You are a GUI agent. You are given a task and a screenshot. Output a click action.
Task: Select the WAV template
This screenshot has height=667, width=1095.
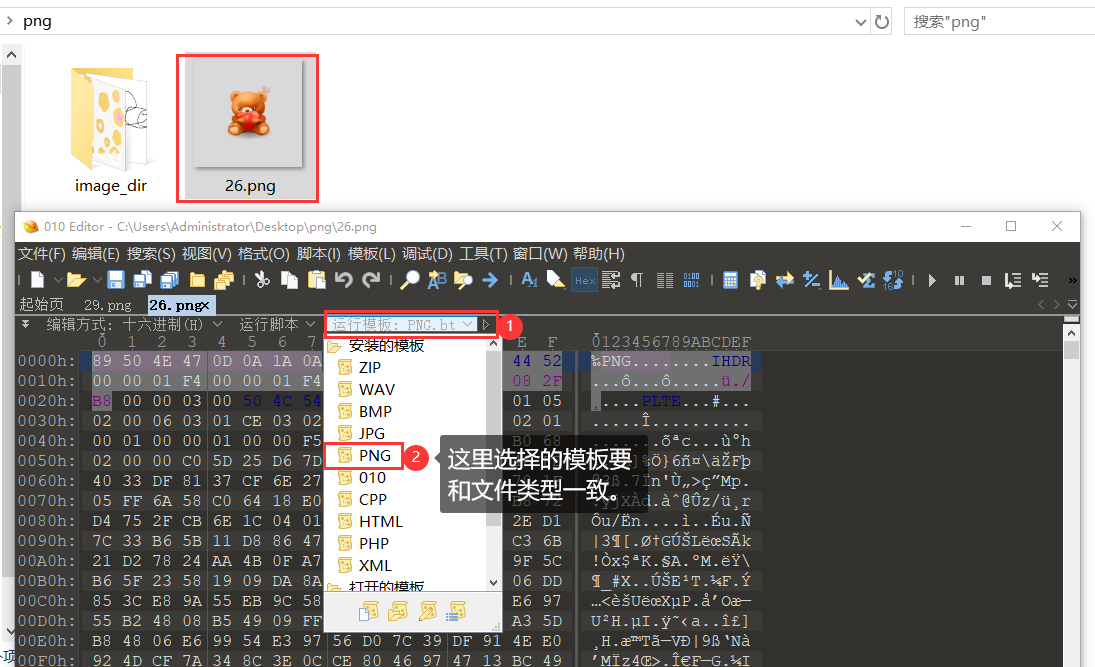pos(376,389)
